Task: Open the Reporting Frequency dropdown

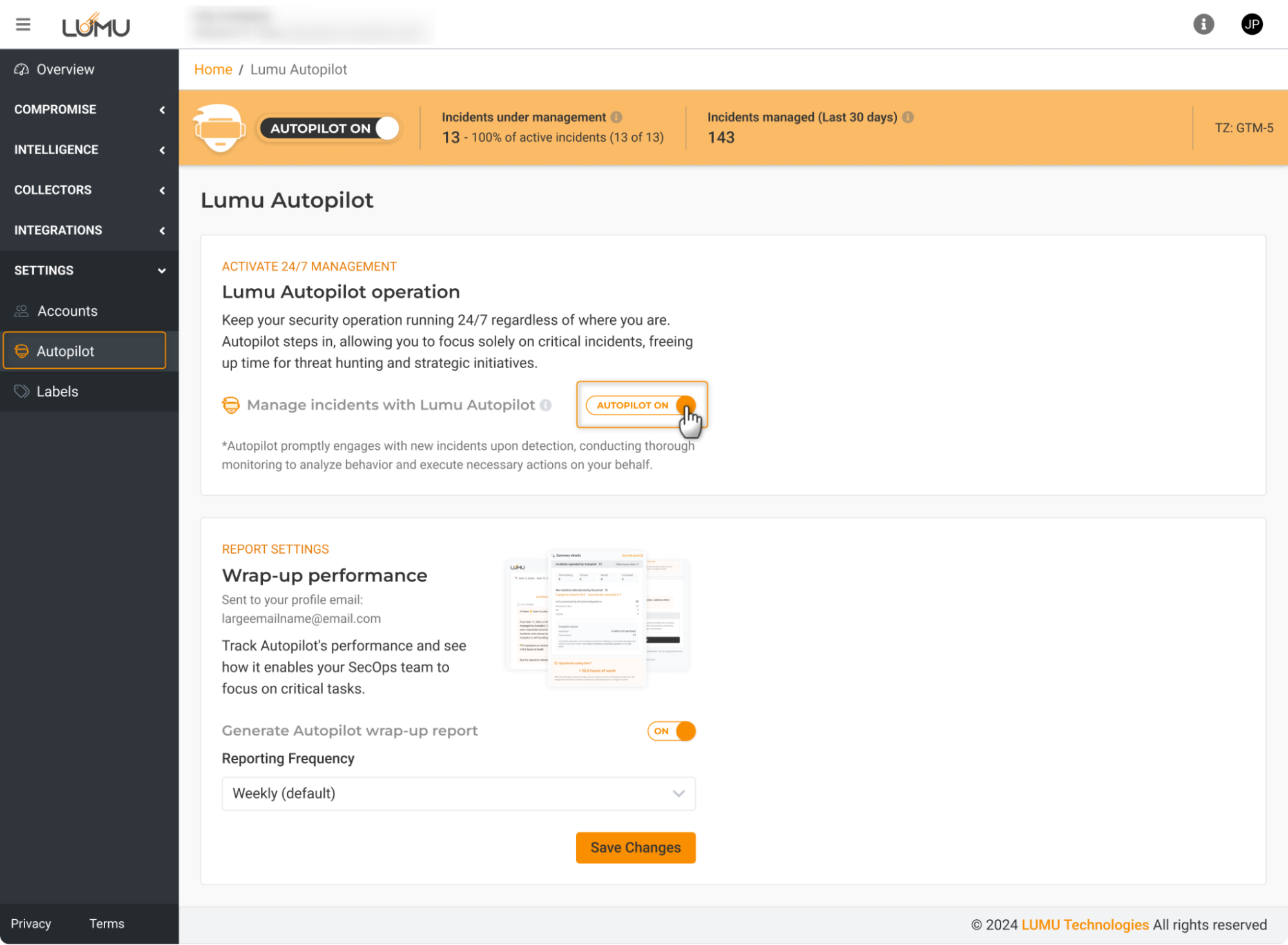Action: click(x=458, y=794)
